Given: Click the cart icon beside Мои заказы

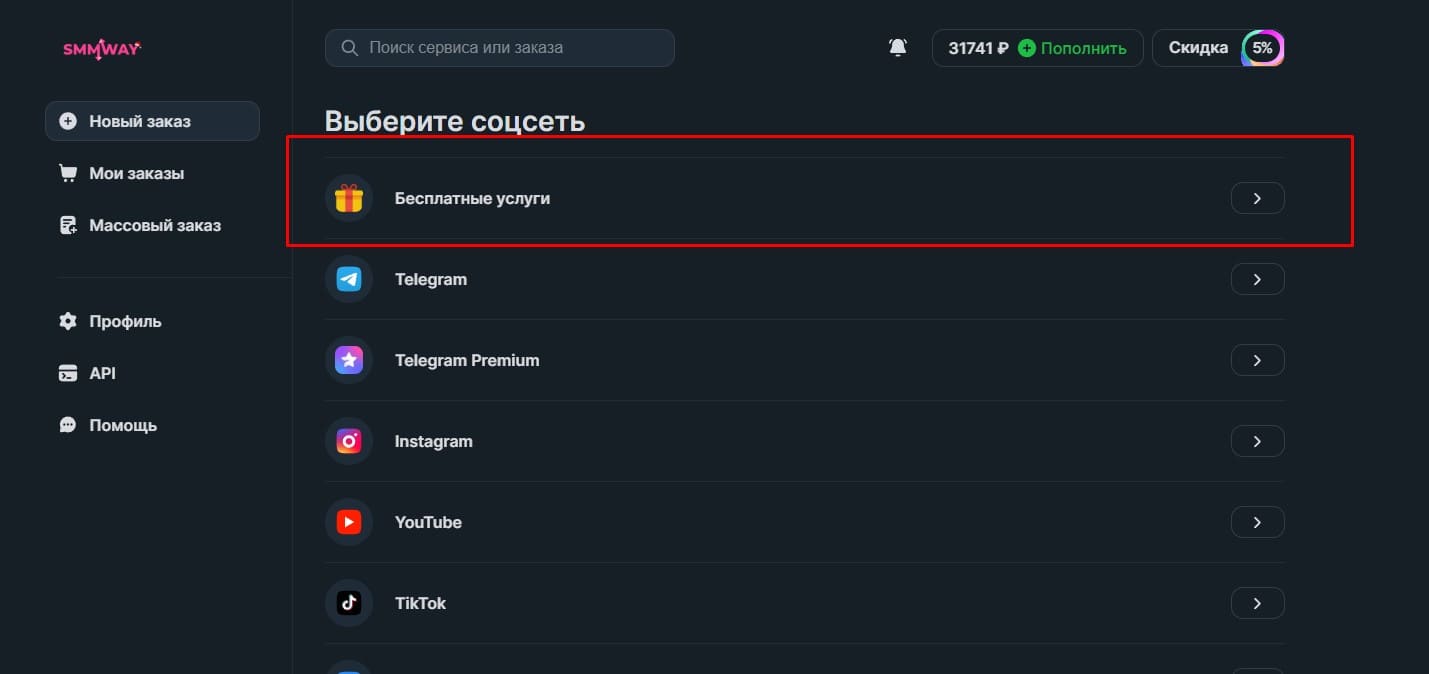Looking at the screenshot, I should tap(68, 173).
